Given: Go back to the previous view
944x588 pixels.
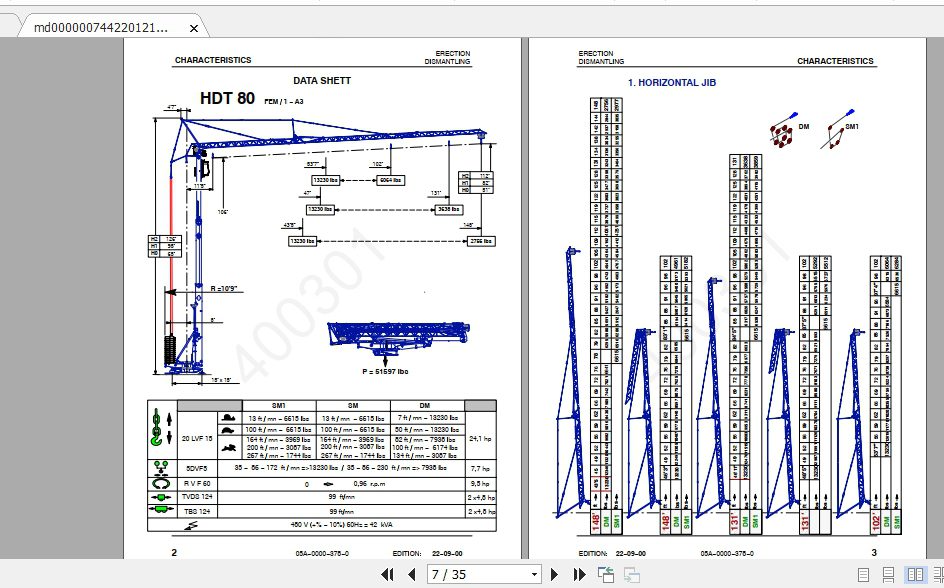Looking at the screenshot, I should 606,574.
